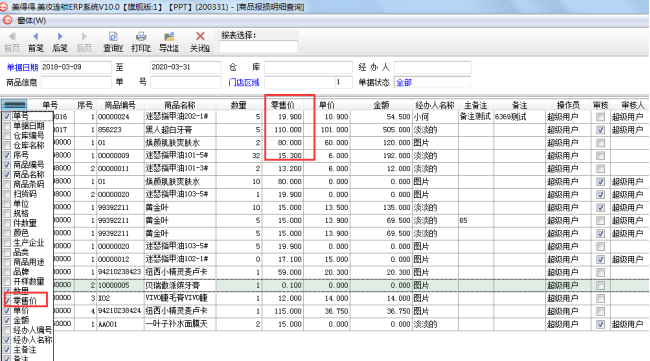Toggle 审核 checkbox in 黑人超白牙膏 row
The height and width of the screenshot is (361, 650).
point(600,130)
